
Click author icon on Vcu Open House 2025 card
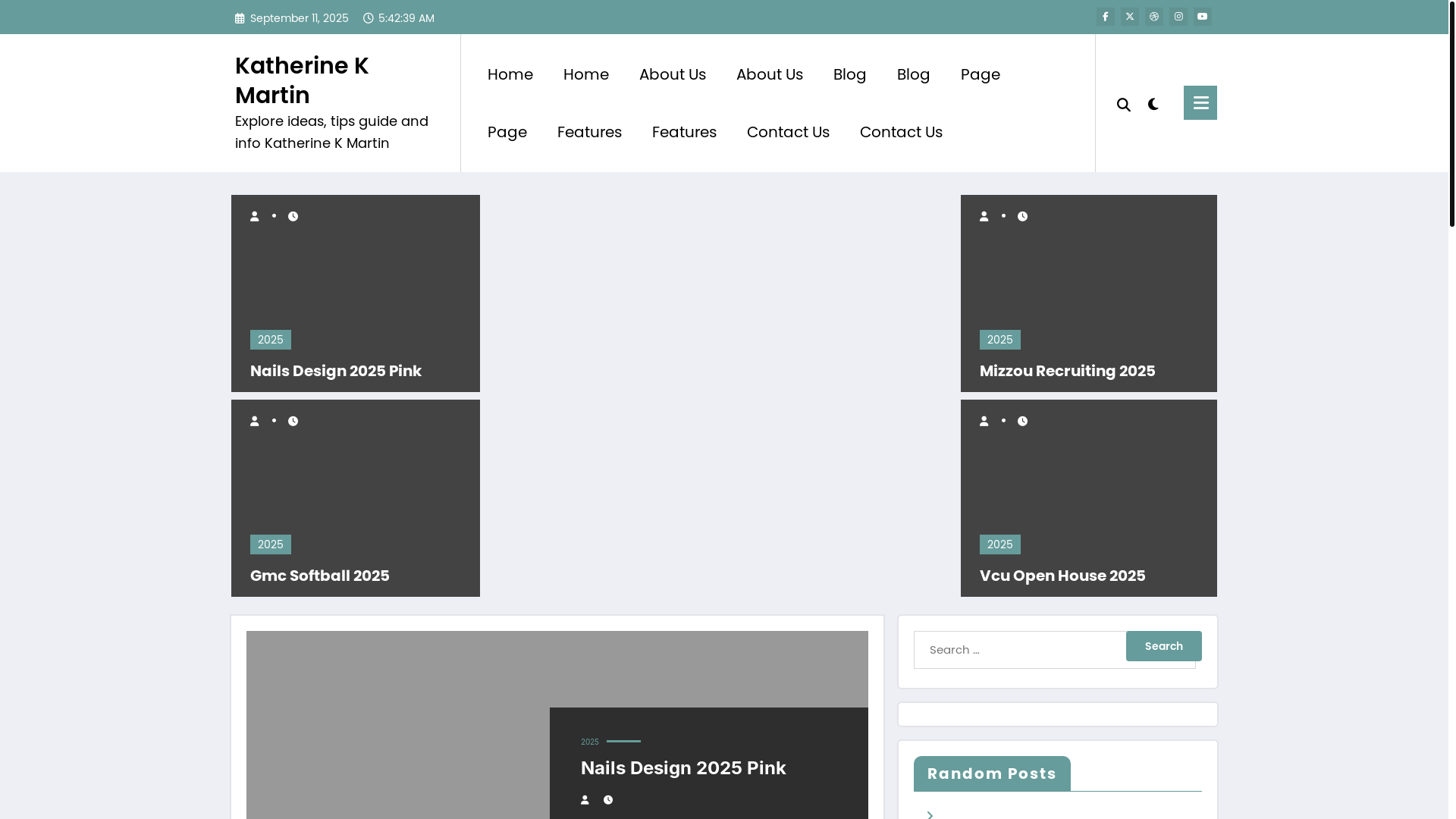click(x=984, y=421)
